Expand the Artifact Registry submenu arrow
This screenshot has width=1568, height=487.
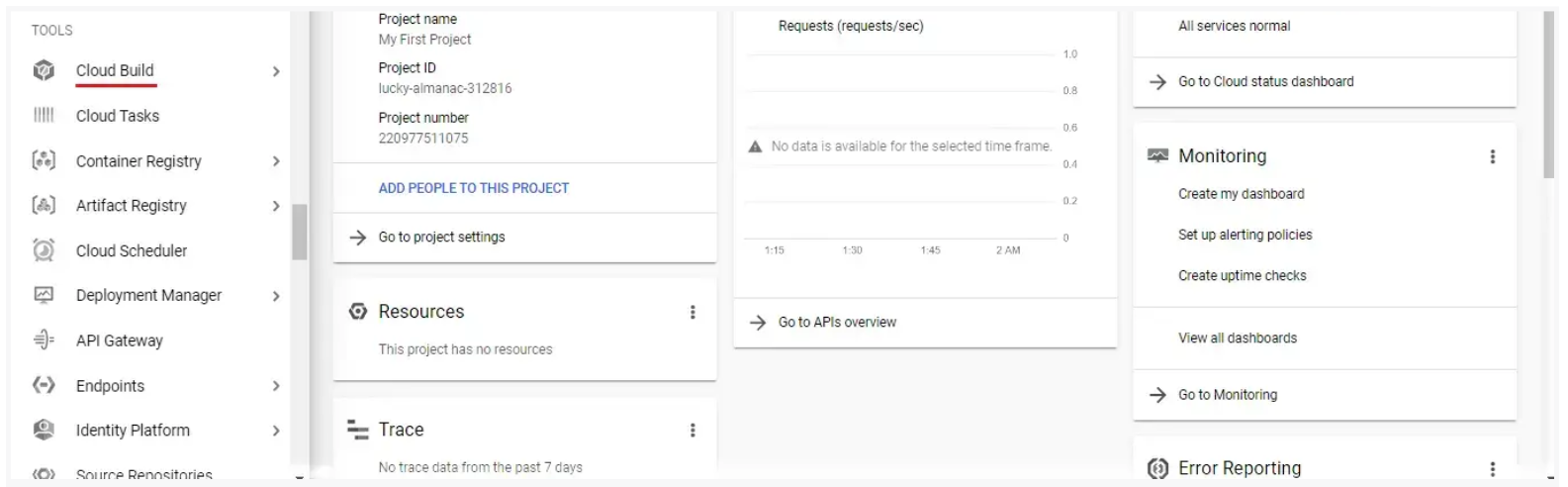coord(276,206)
